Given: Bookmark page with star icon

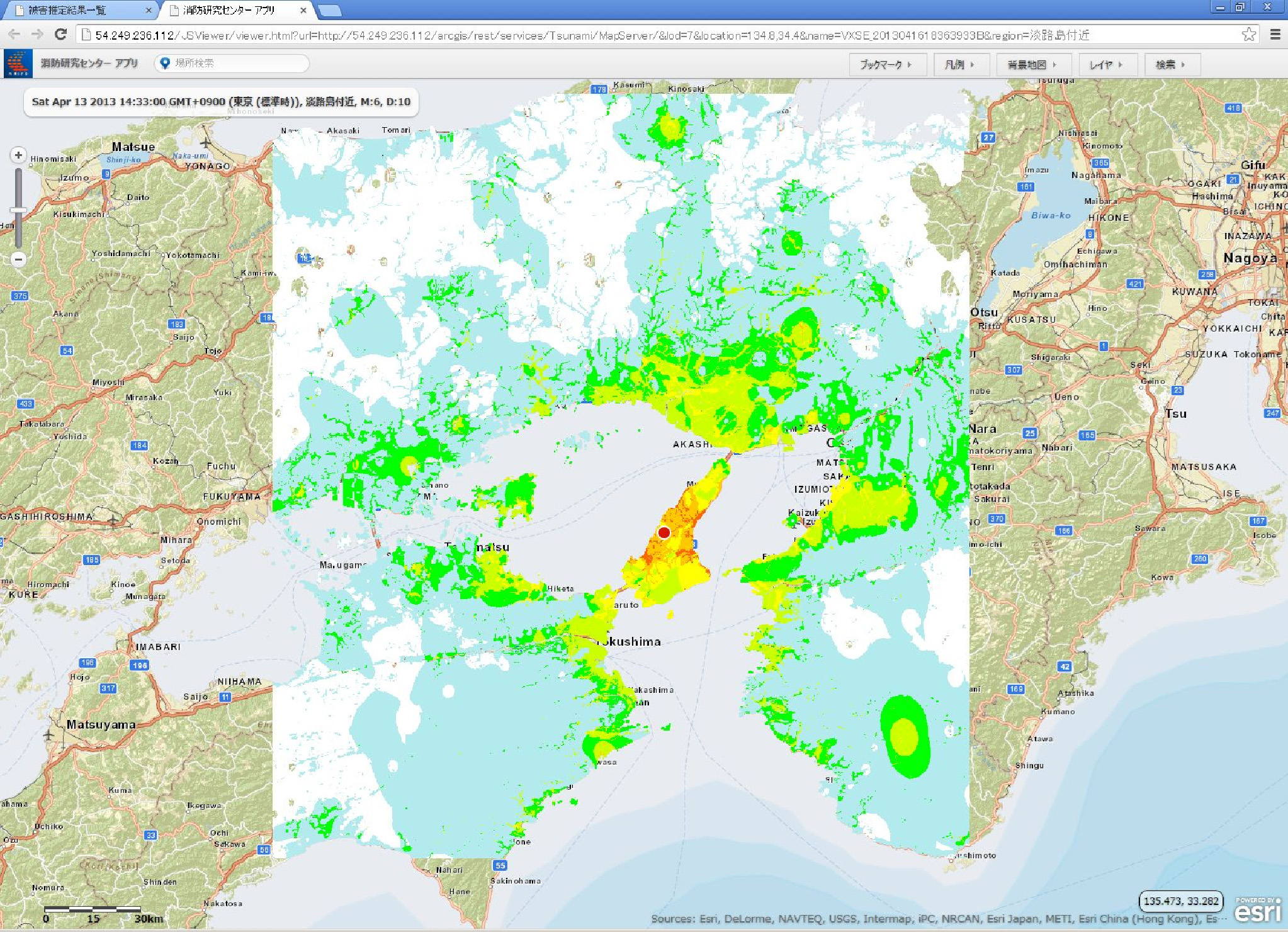Looking at the screenshot, I should [x=1248, y=35].
